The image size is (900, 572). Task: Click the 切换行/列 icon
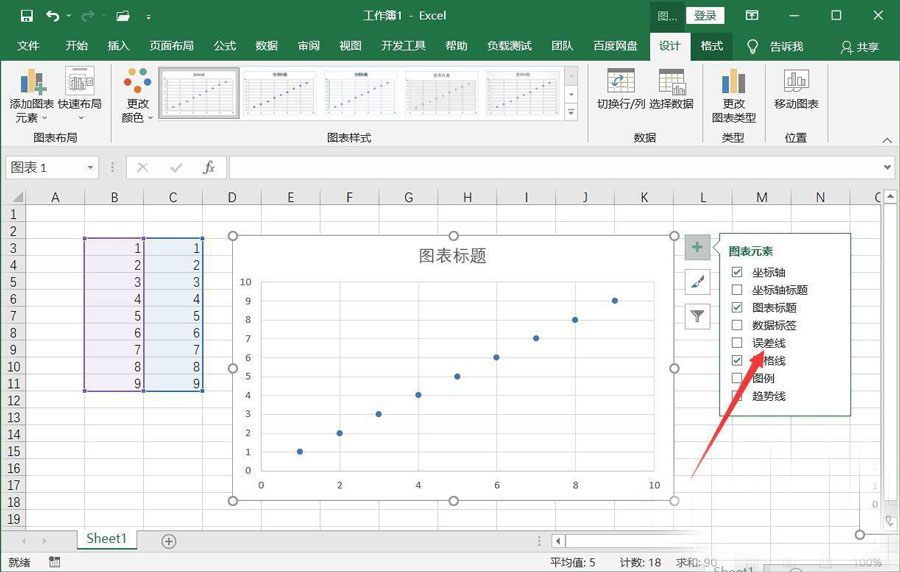(620, 83)
